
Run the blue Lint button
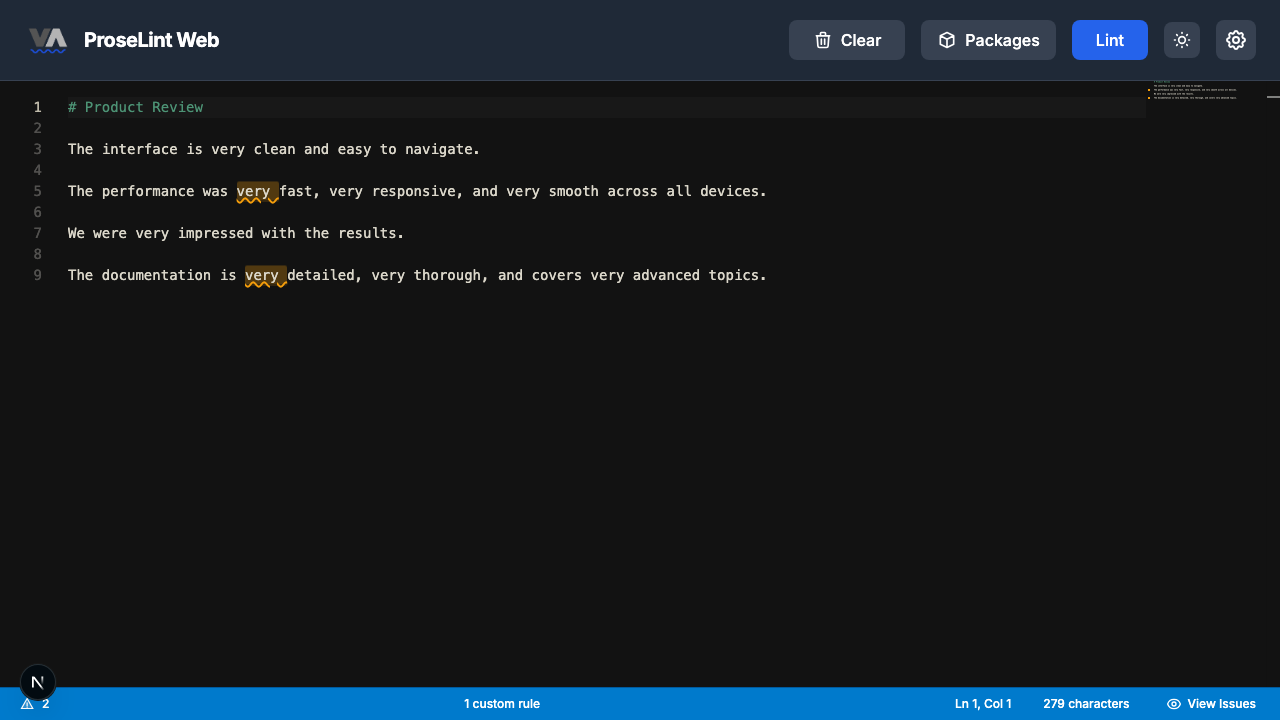[x=1109, y=40]
